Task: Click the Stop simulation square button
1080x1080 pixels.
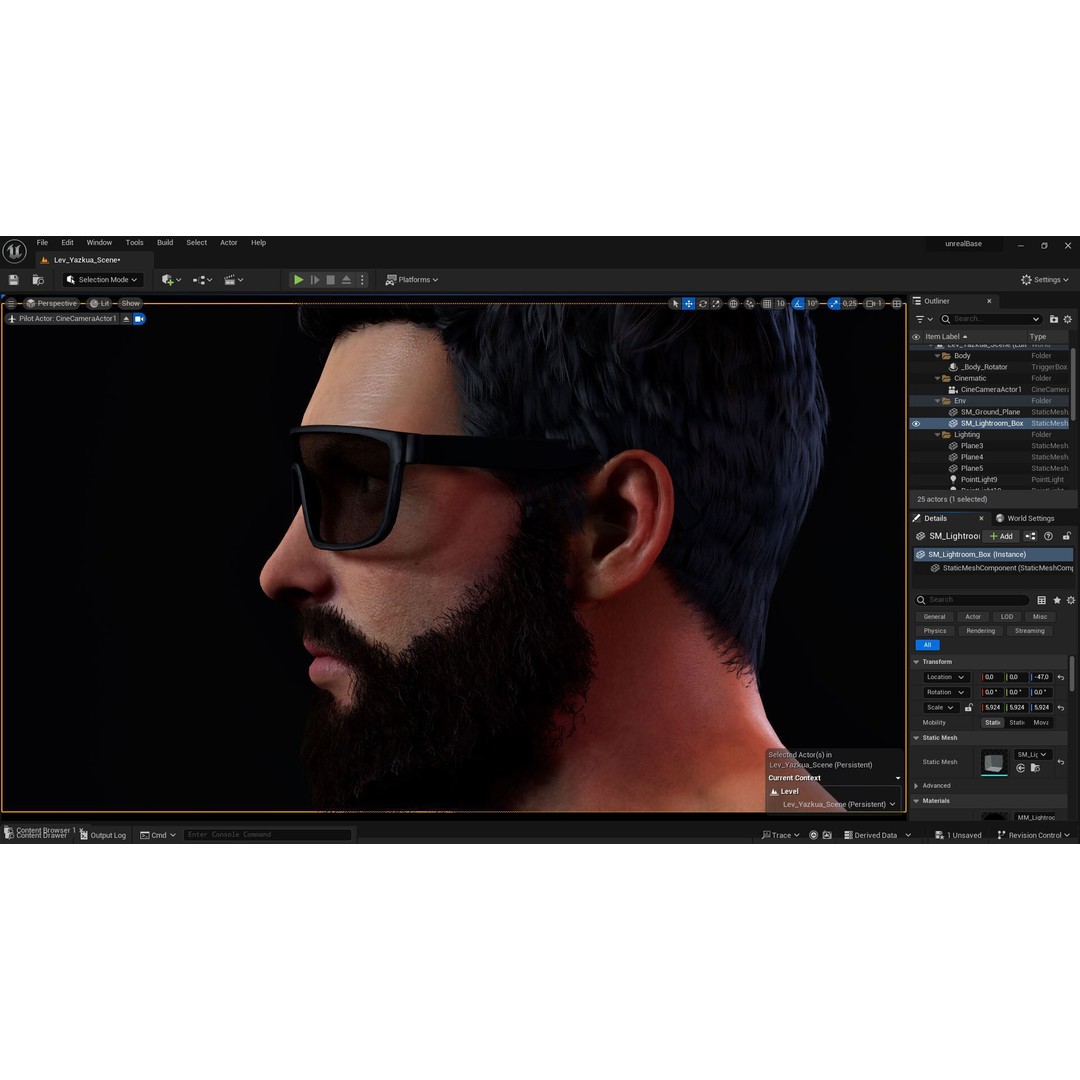Action: coord(331,280)
